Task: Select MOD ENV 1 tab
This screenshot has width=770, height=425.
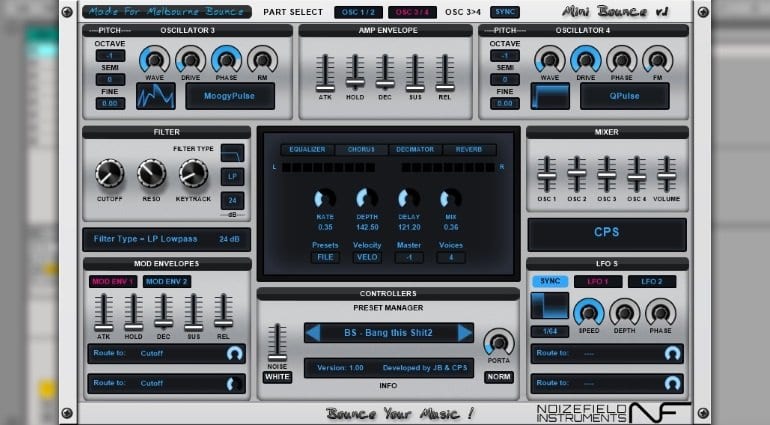Action: click(x=113, y=282)
